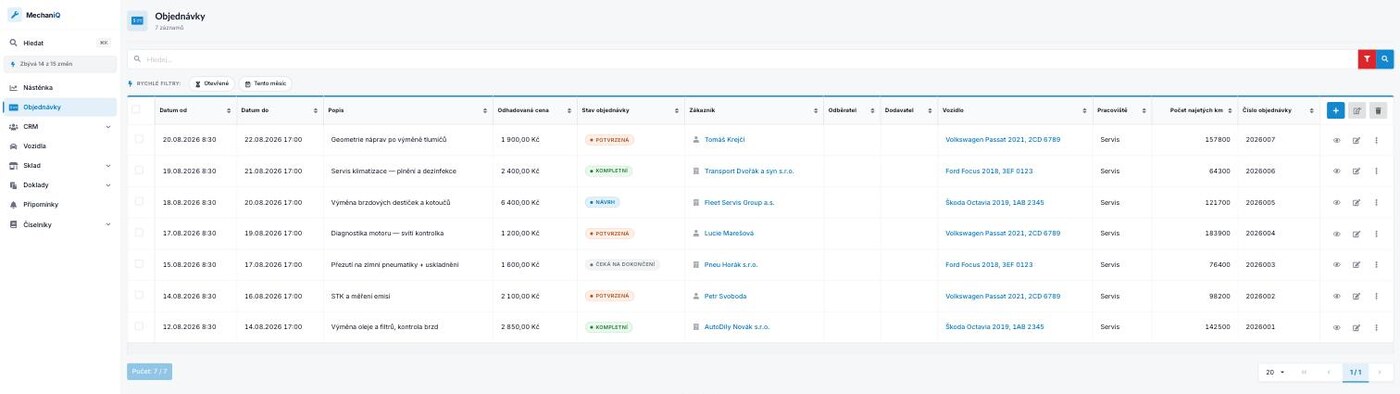The height and width of the screenshot is (394, 1400).
Task: Open customer Lucie Marešová
Action: [x=730, y=233]
